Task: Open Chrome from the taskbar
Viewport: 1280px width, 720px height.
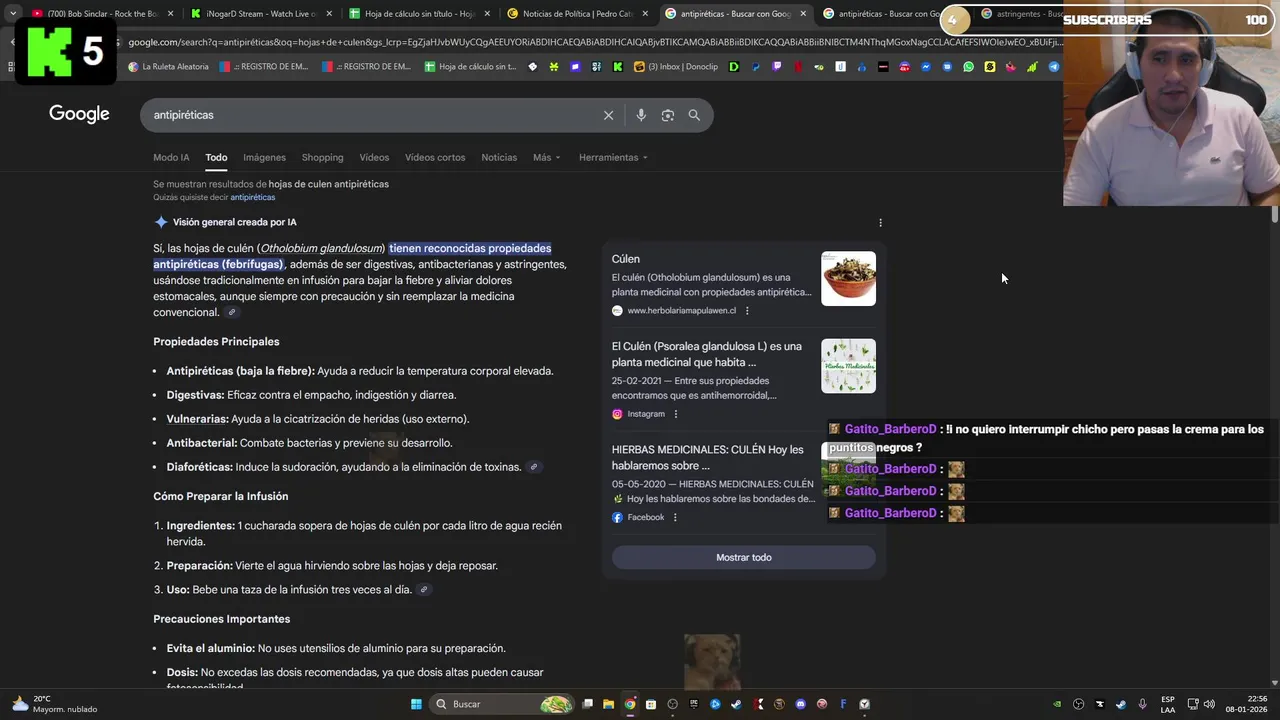Action: pos(630,704)
